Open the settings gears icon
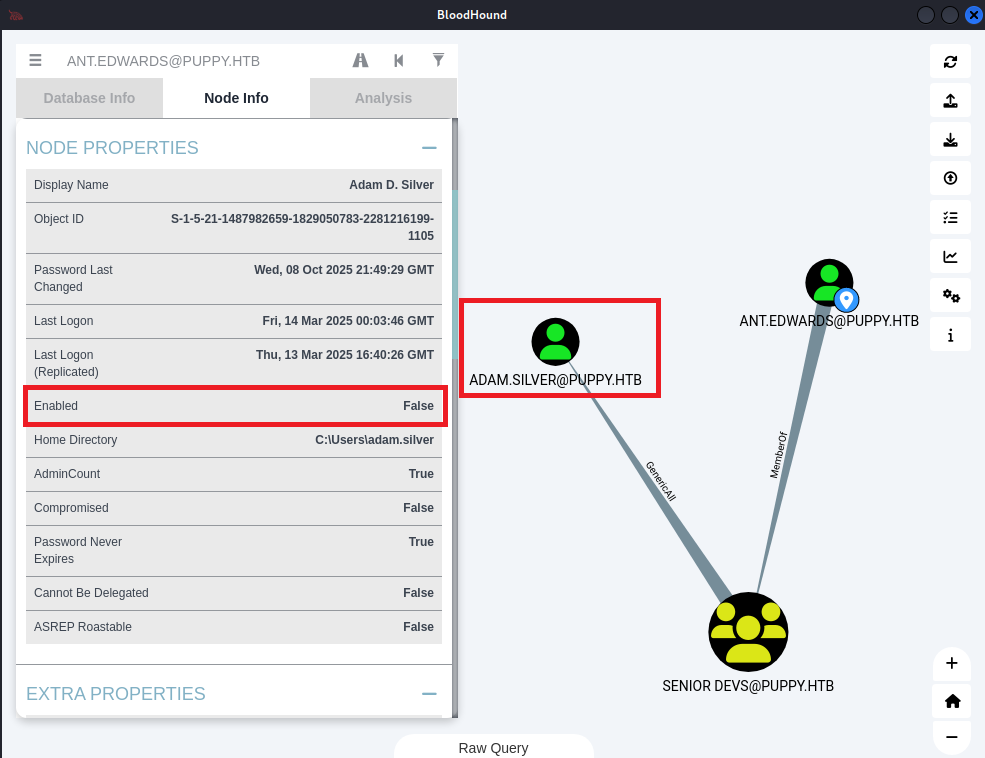 point(950,296)
